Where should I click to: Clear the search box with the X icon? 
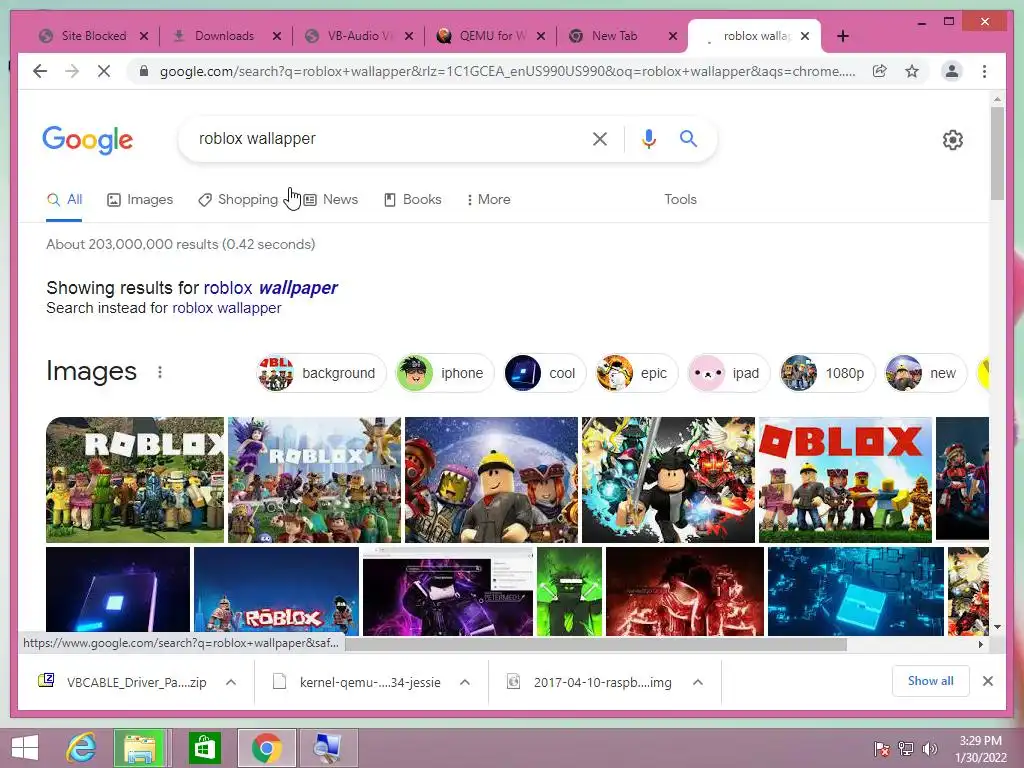[x=600, y=138]
